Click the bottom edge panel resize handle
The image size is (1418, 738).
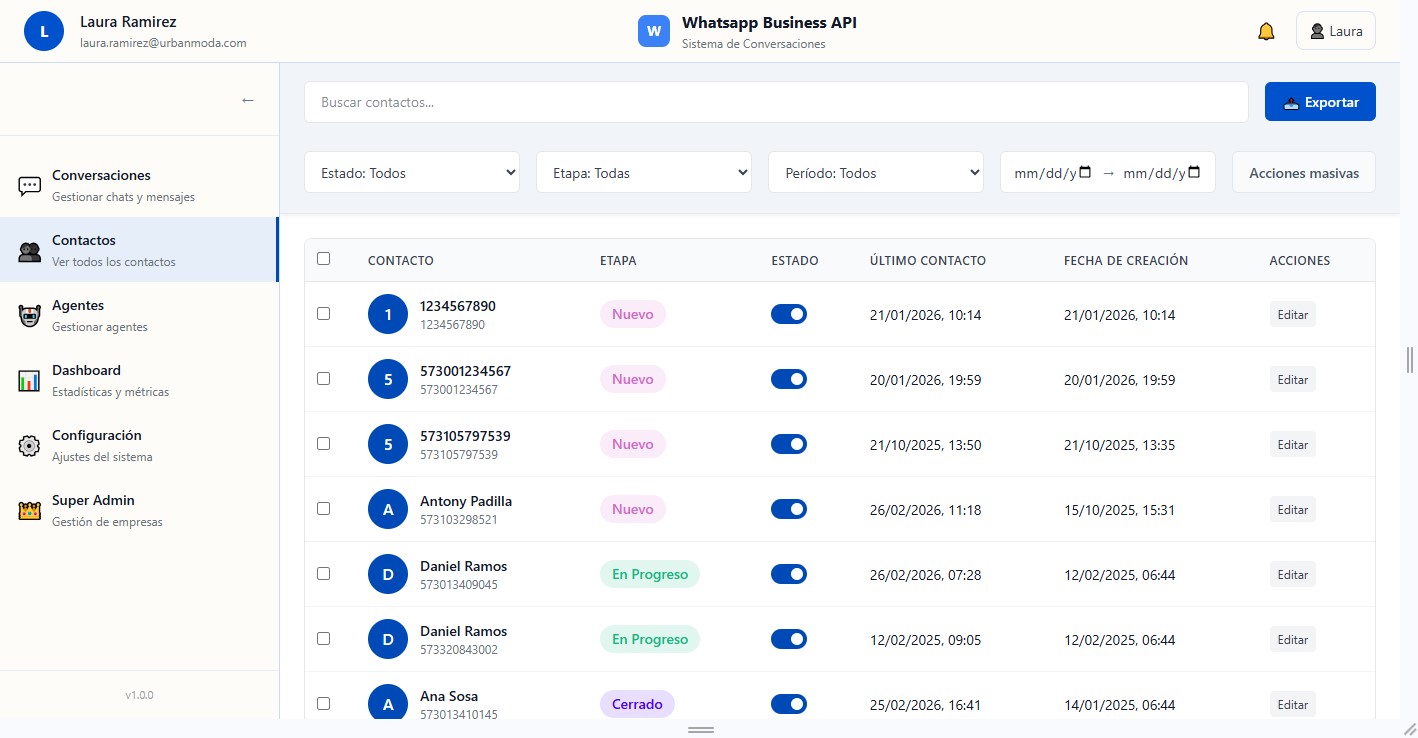coord(701,730)
